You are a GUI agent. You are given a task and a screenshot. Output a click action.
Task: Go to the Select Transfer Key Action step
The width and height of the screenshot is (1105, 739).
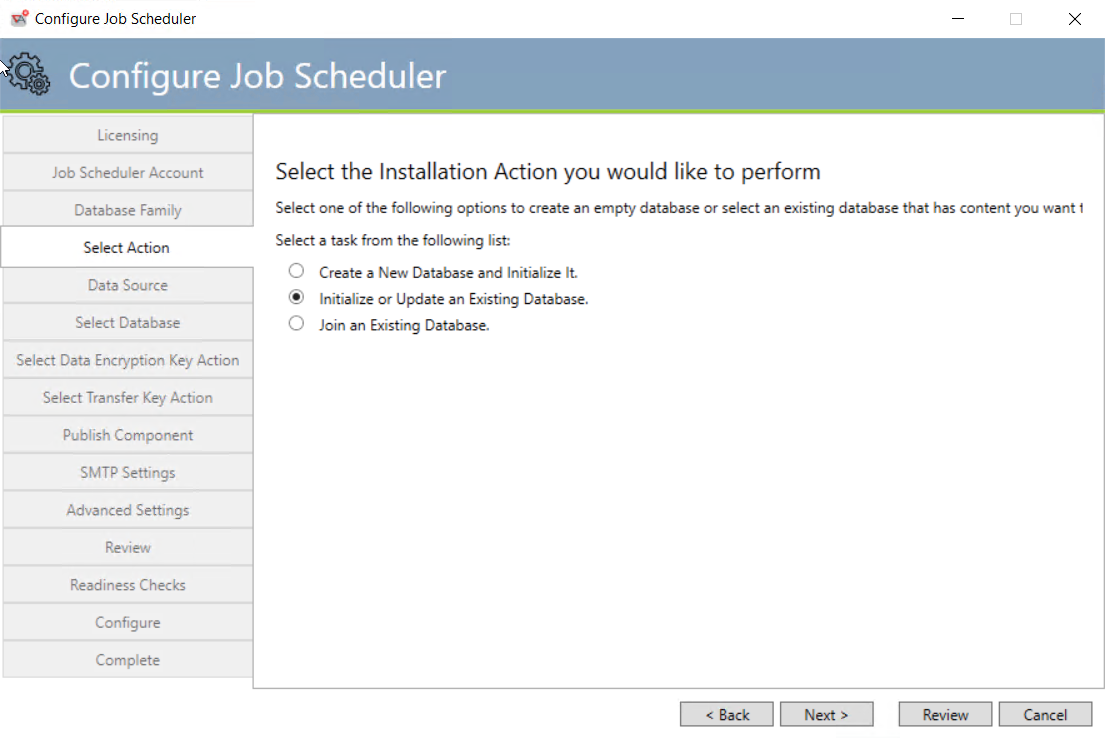pos(127,397)
